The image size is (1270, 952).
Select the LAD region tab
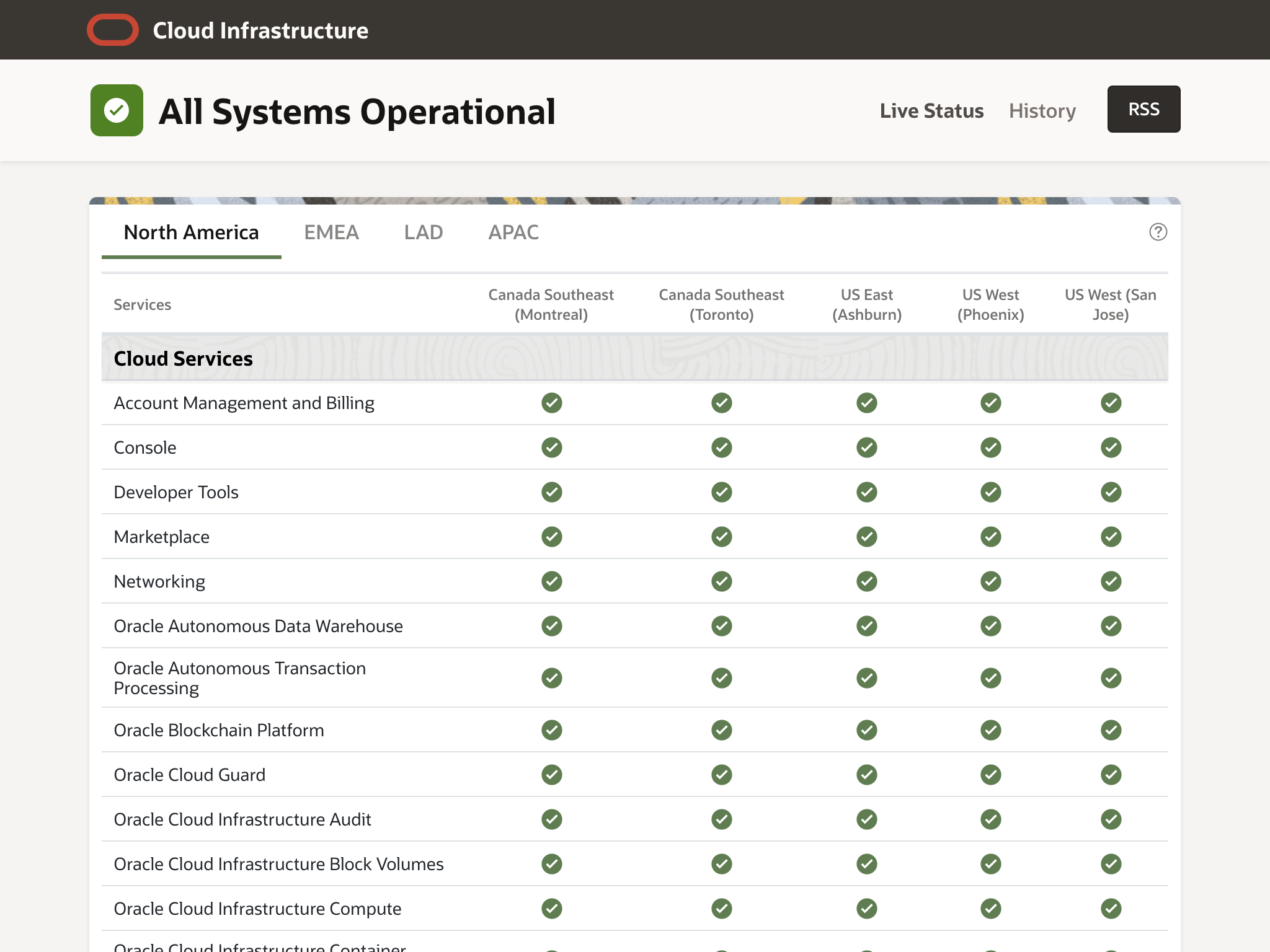(423, 232)
